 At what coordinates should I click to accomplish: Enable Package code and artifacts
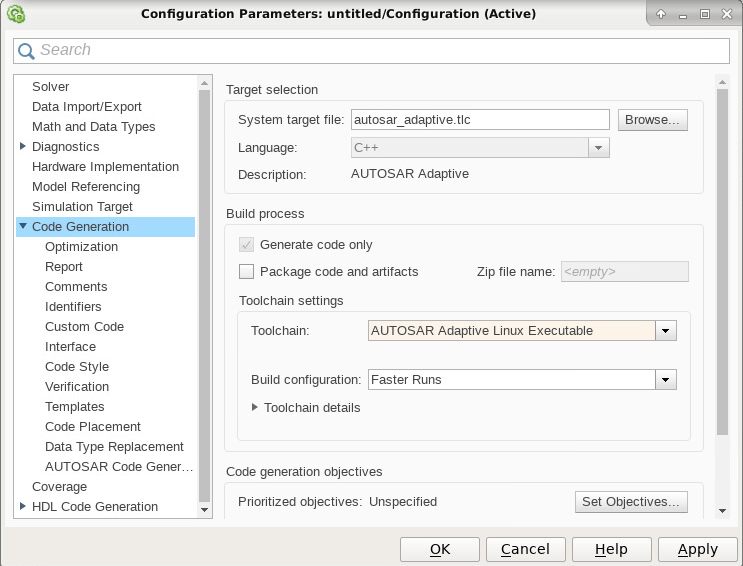pyautogui.click(x=246, y=272)
